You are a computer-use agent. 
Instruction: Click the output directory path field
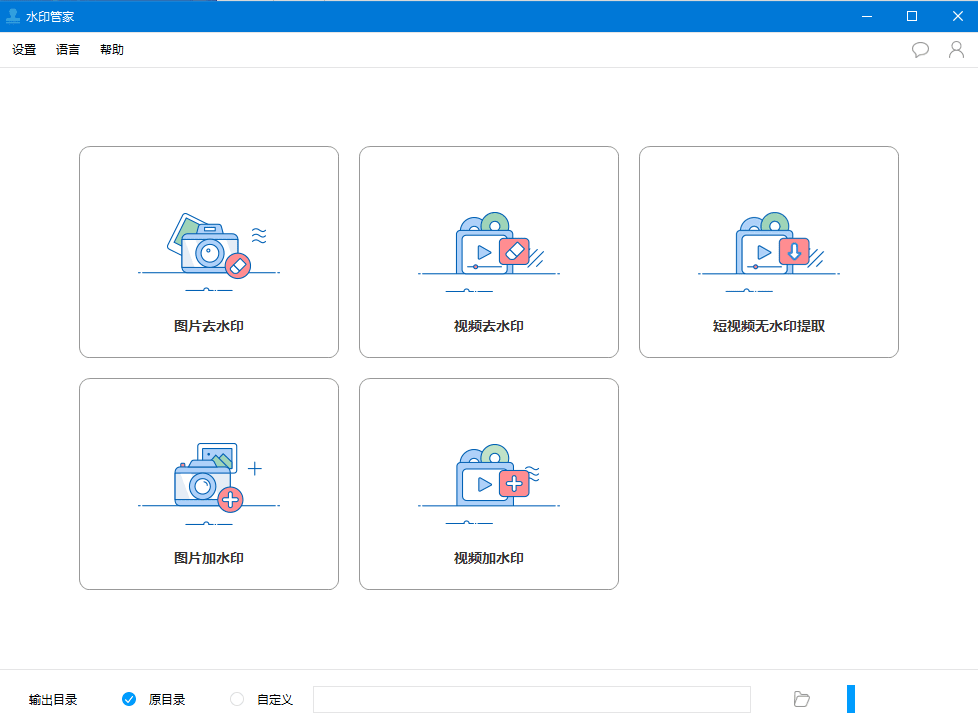(x=532, y=699)
